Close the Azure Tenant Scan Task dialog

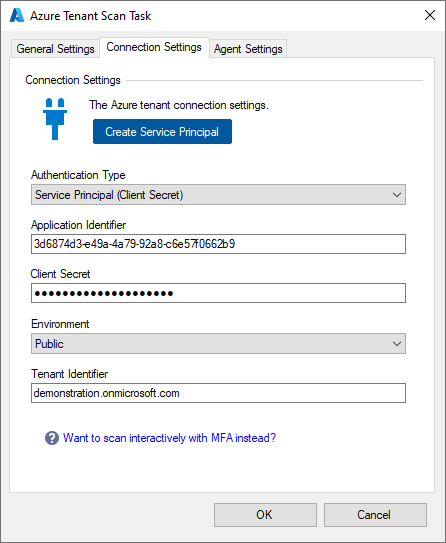[x=430, y=15]
